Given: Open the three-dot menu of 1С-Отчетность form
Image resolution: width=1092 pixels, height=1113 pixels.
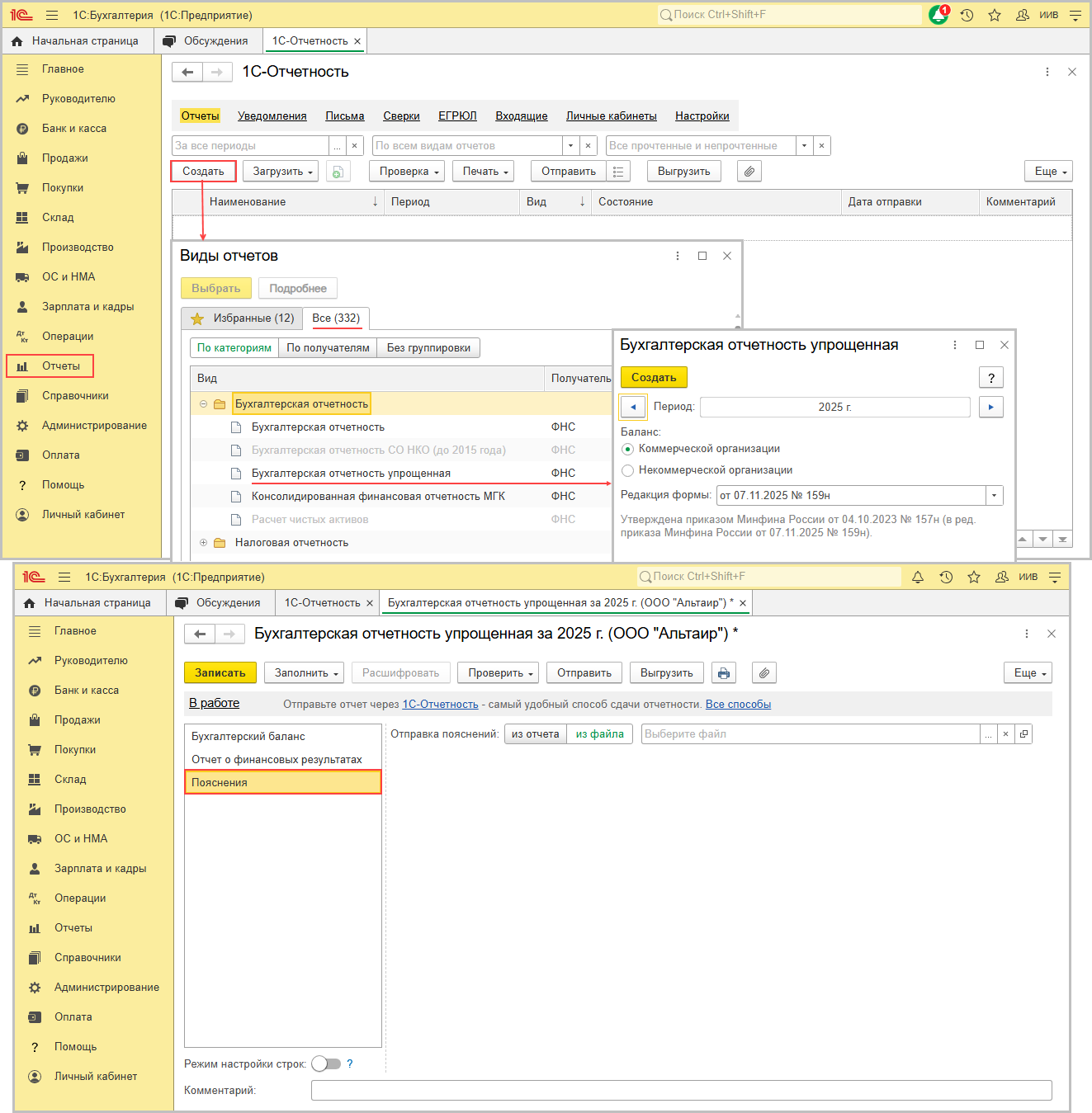Looking at the screenshot, I should (1047, 72).
